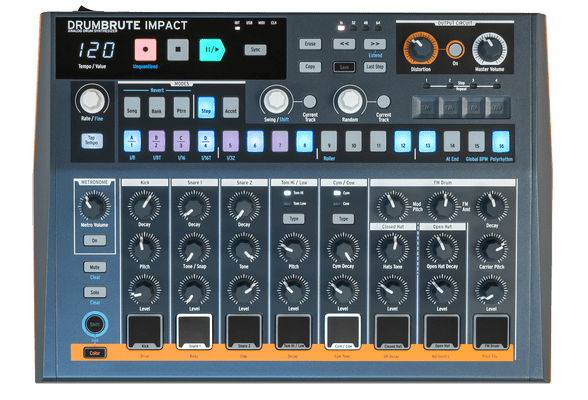Click the FM Drum Mod Pitch knob
588x400 pixels.
[393, 205]
